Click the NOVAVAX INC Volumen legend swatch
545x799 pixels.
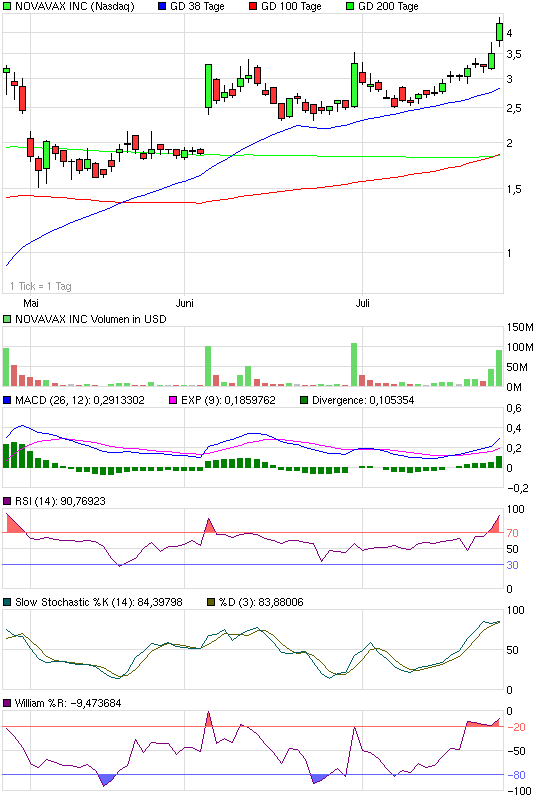tap(7, 319)
